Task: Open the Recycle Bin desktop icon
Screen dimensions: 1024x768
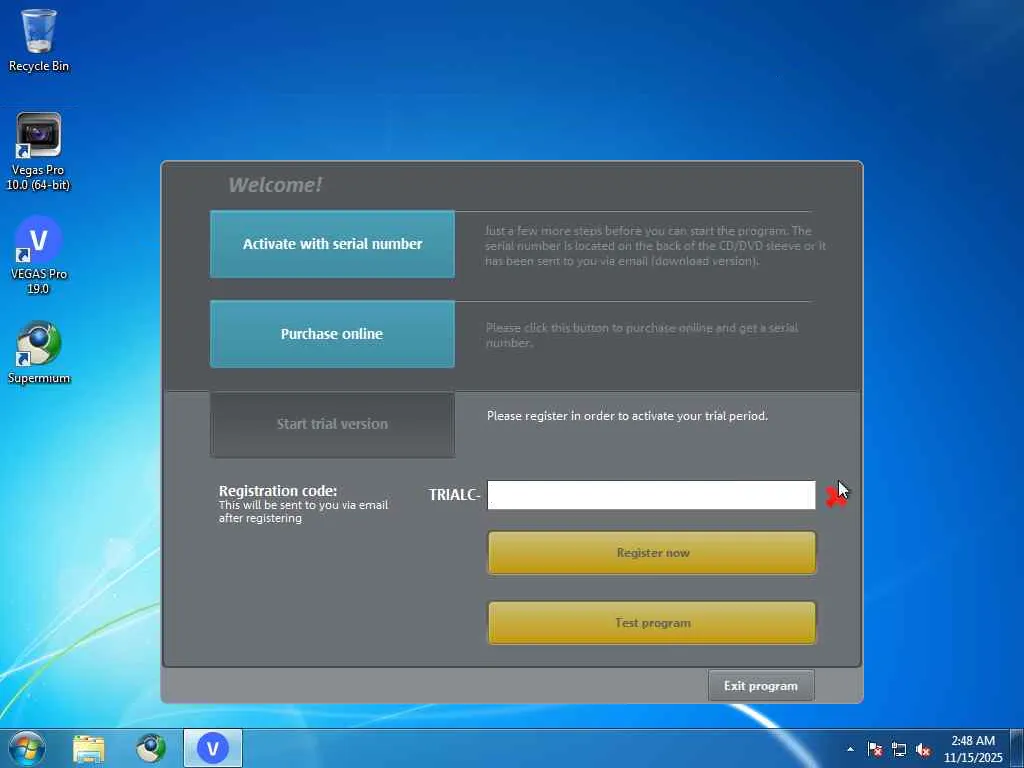Action: pyautogui.click(x=39, y=40)
